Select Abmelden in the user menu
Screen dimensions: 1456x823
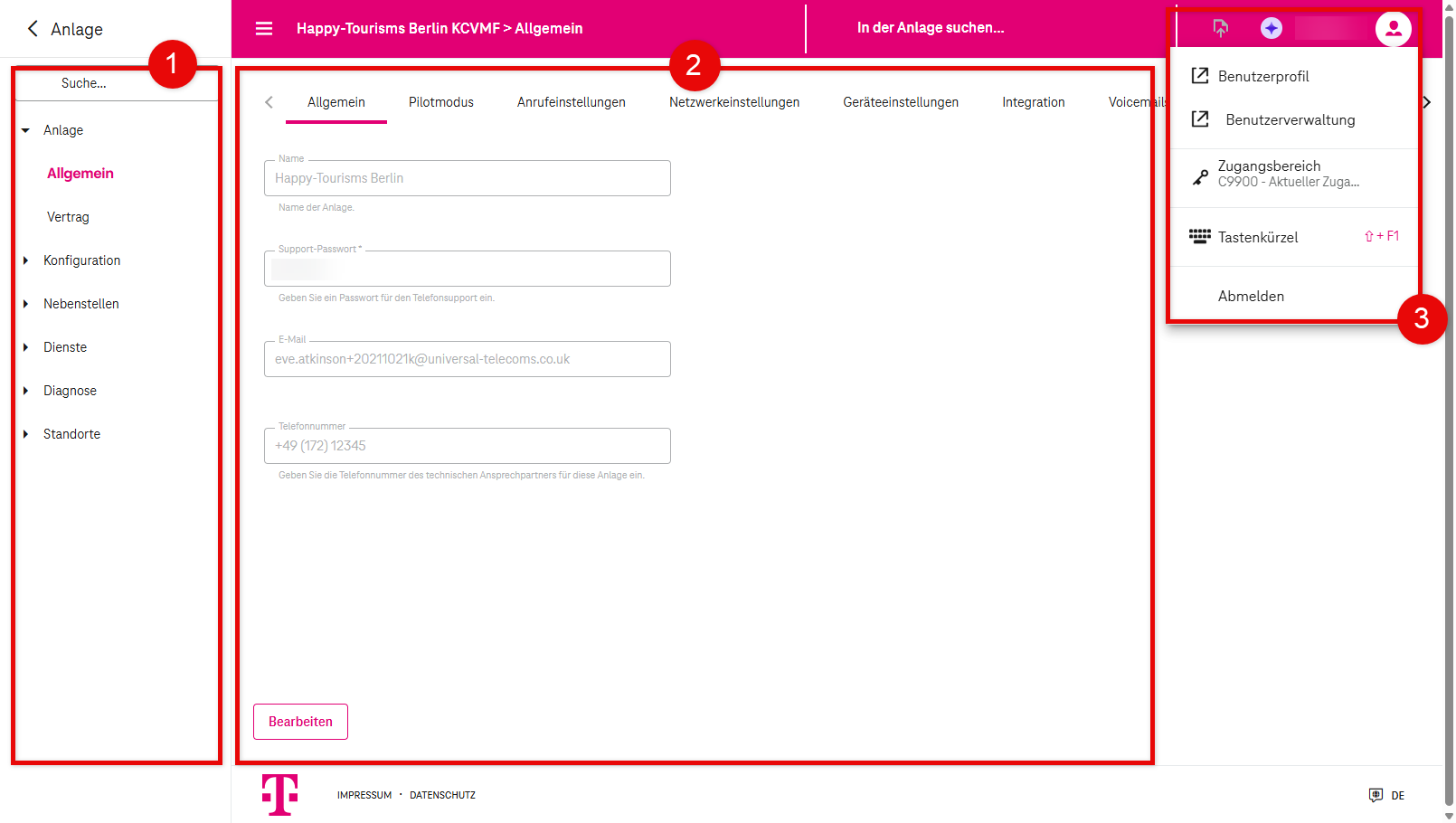1251,297
